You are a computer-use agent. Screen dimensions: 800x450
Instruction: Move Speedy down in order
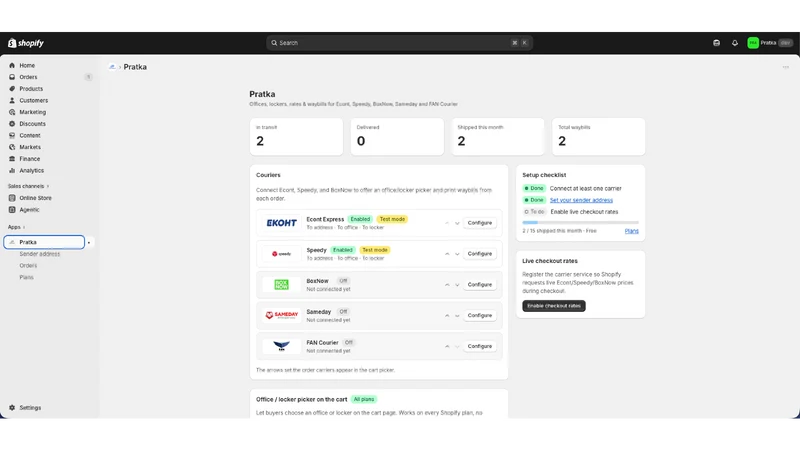(x=457, y=254)
